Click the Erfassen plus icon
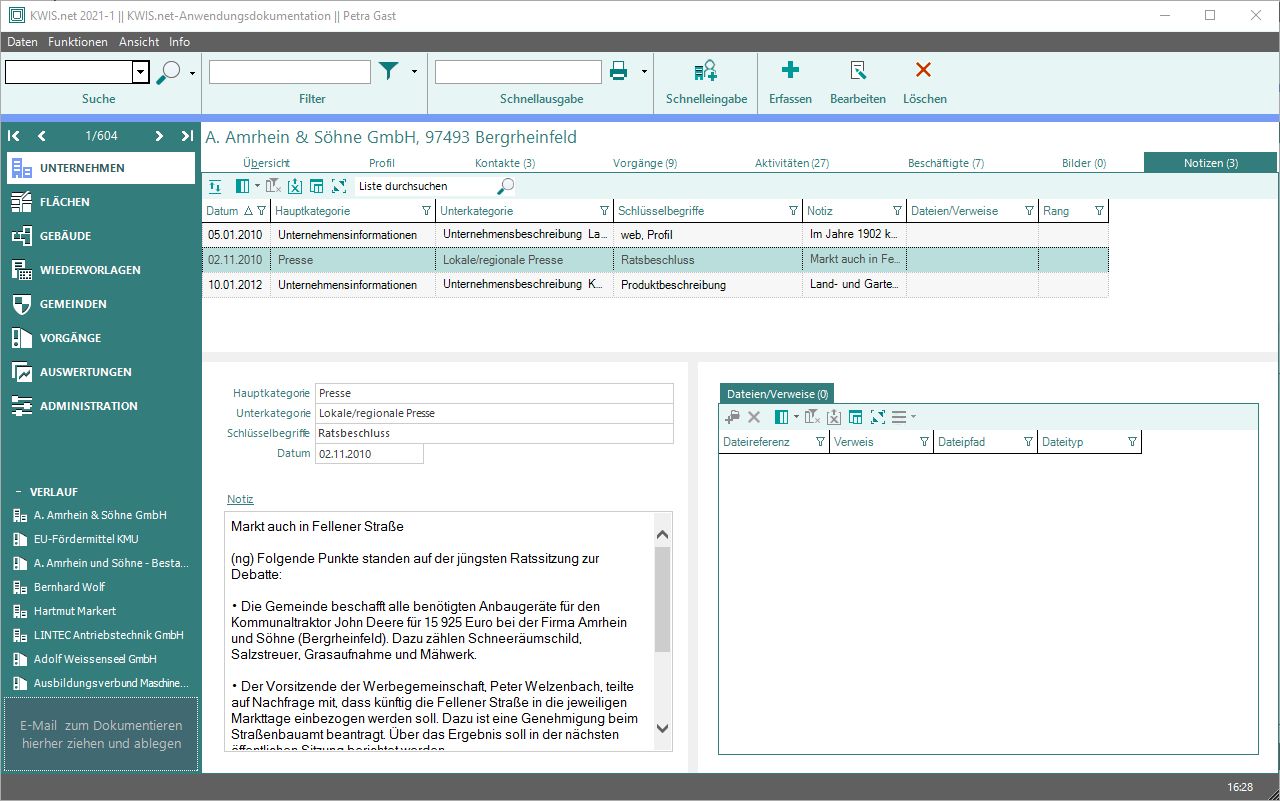 click(790, 71)
